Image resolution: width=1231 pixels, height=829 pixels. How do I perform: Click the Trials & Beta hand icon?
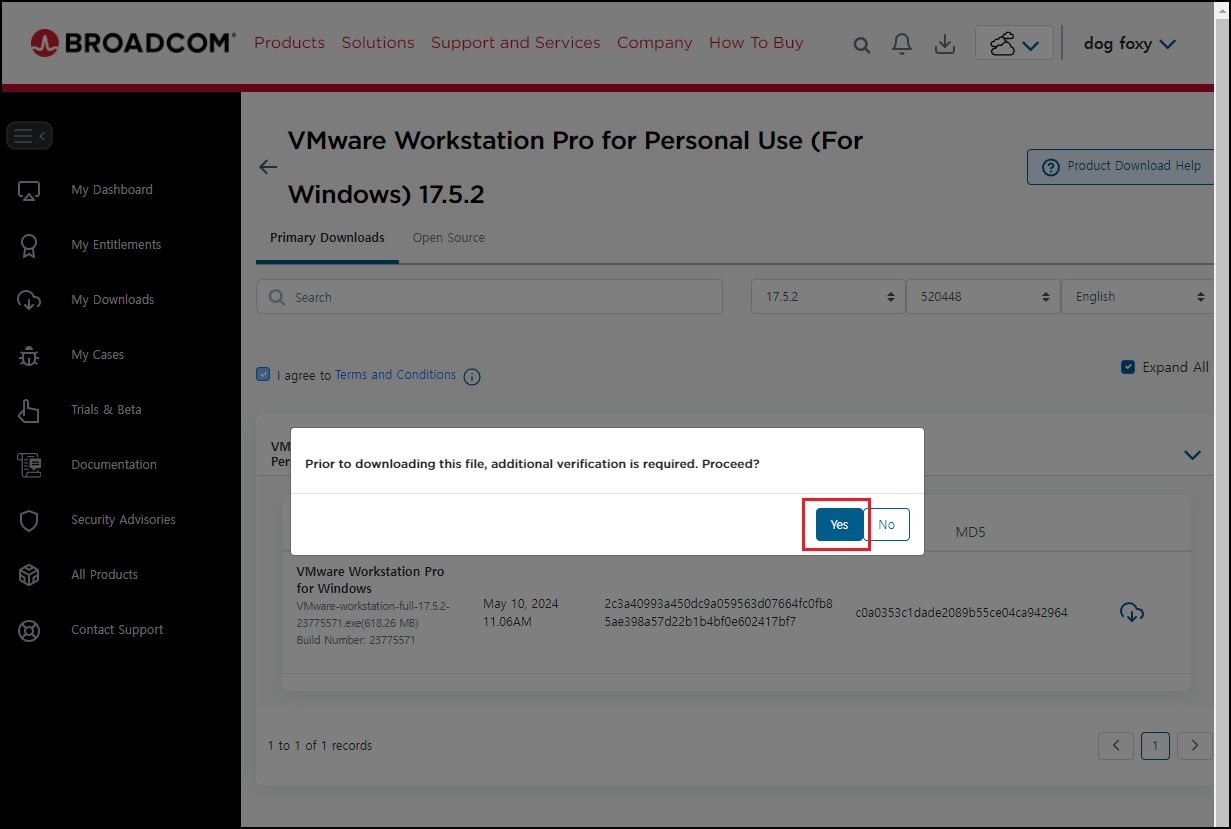(x=29, y=410)
